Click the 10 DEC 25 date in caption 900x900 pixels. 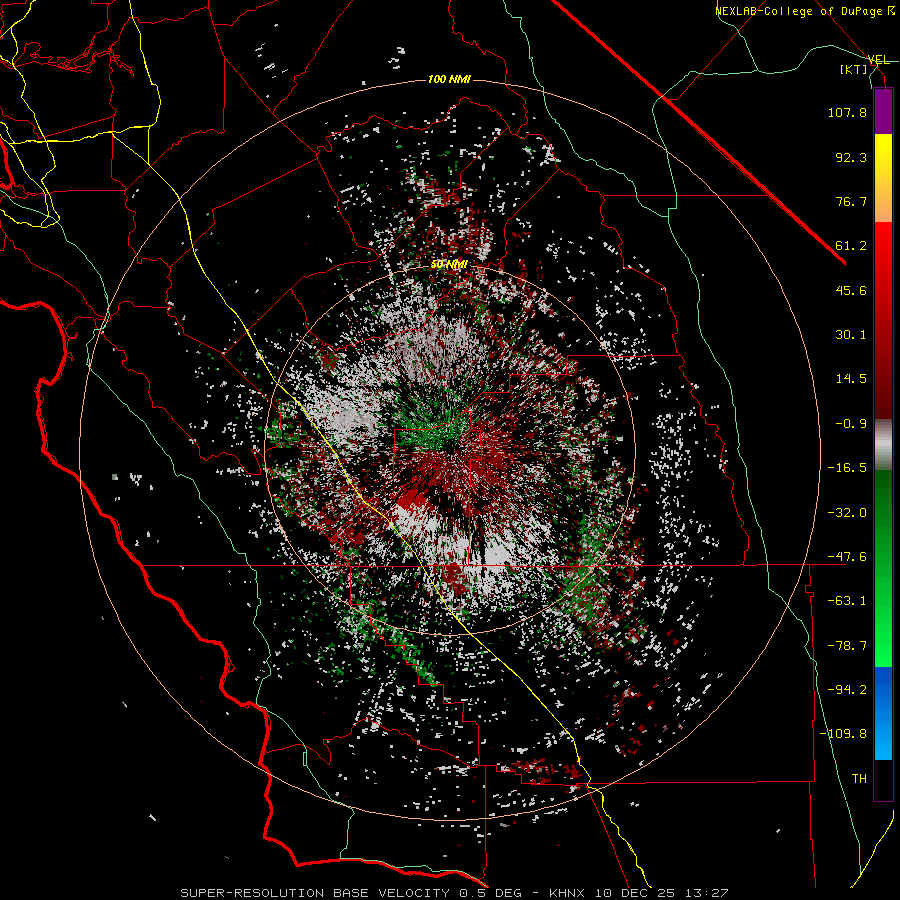tap(635, 893)
